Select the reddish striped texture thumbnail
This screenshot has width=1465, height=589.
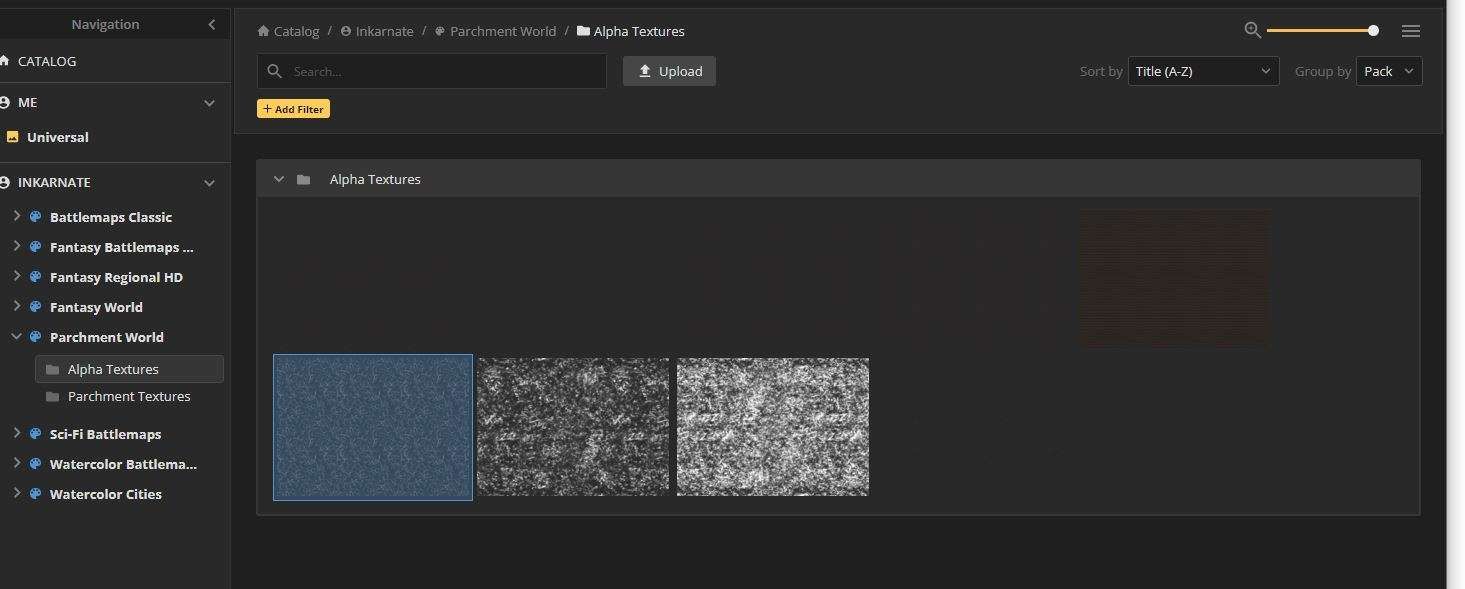pyautogui.click(x=1175, y=277)
